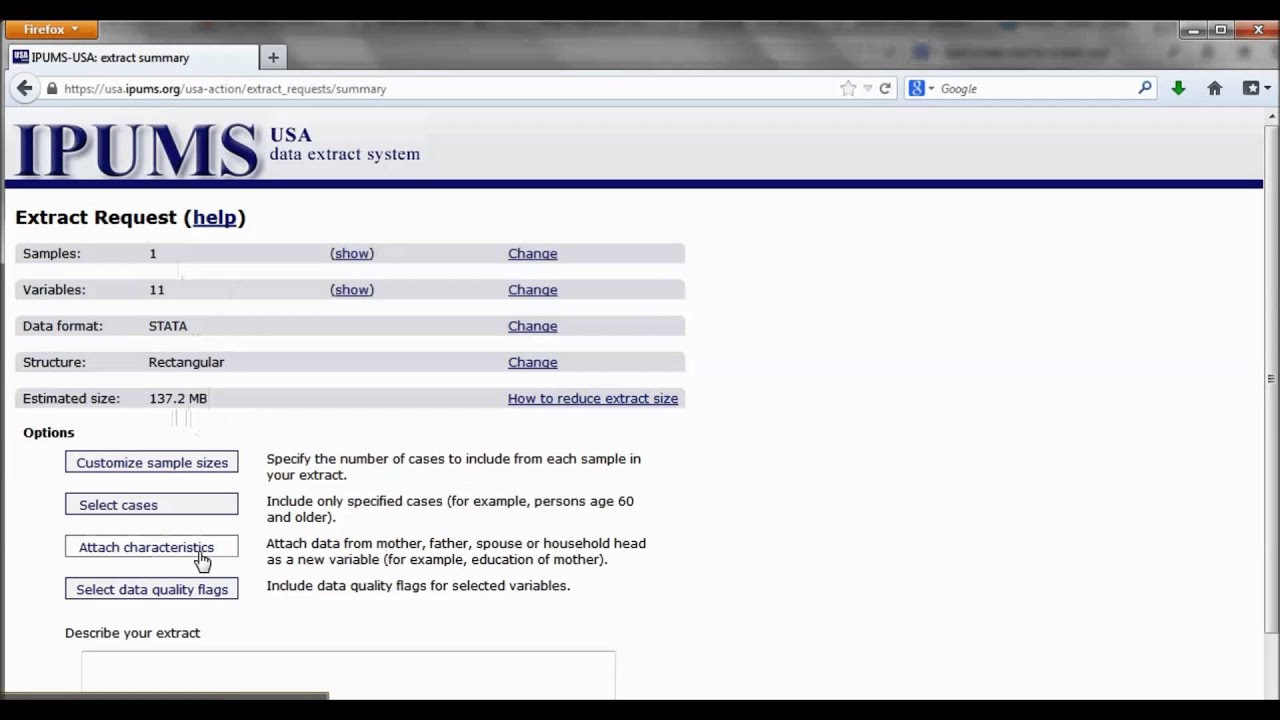Click the browser back arrow button

click(x=24, y=88)
